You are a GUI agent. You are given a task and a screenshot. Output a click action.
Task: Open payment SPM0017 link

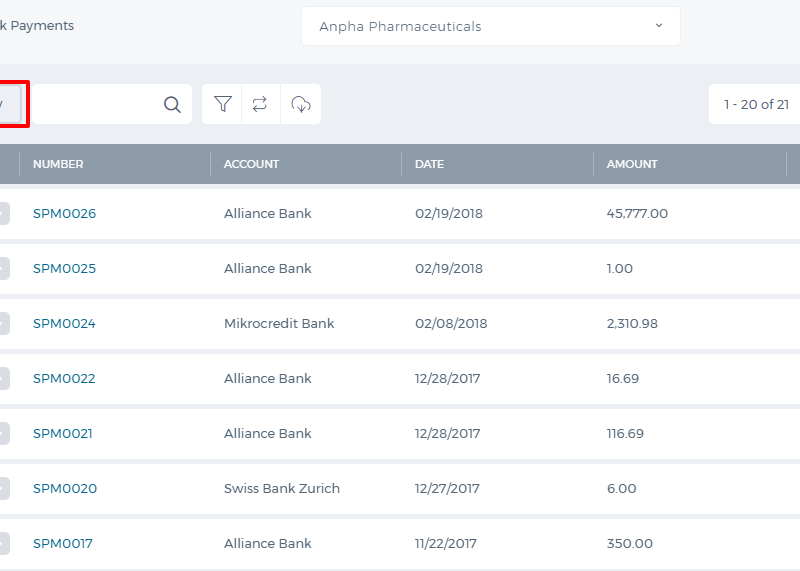point(63,543)
